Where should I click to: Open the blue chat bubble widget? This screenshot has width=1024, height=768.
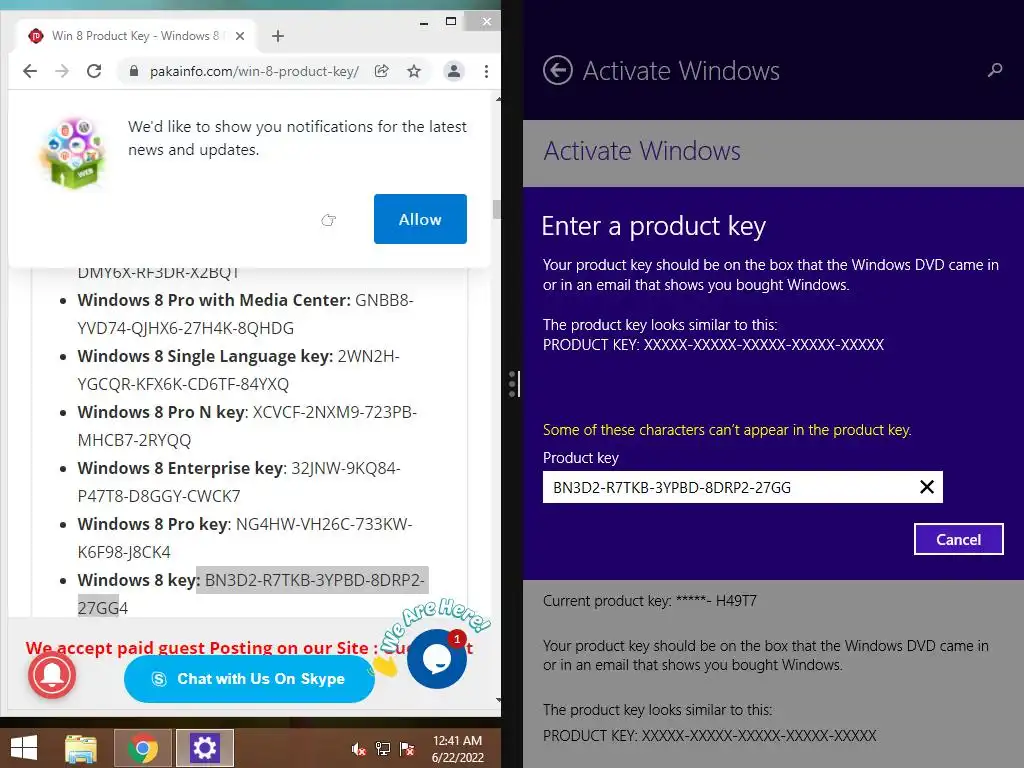(437, 659)
